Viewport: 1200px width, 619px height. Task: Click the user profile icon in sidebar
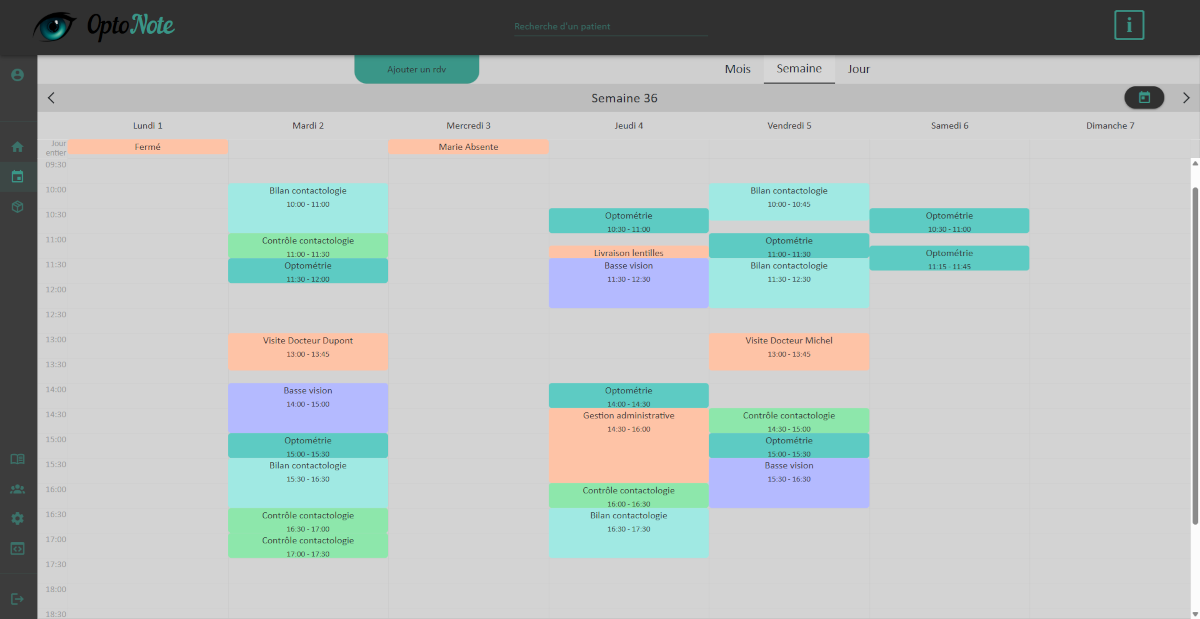pyautogui.click(x=17, y=75)
